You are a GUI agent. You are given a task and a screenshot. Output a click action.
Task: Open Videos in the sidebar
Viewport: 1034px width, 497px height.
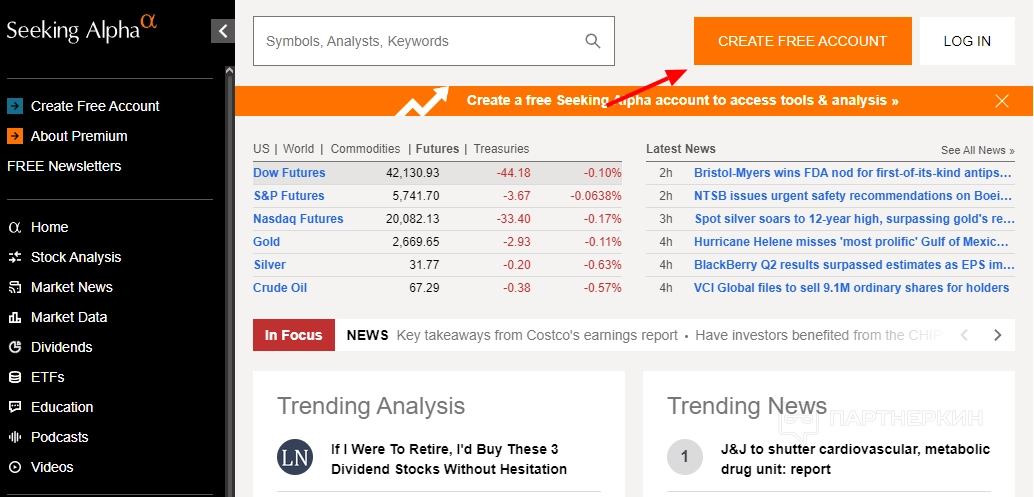click(52, 467)
